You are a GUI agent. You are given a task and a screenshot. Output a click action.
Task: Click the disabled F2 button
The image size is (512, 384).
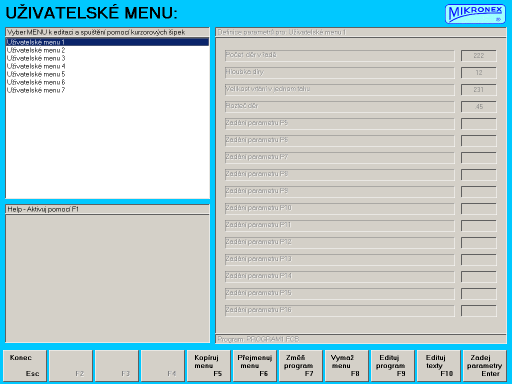tap(71, 366)
